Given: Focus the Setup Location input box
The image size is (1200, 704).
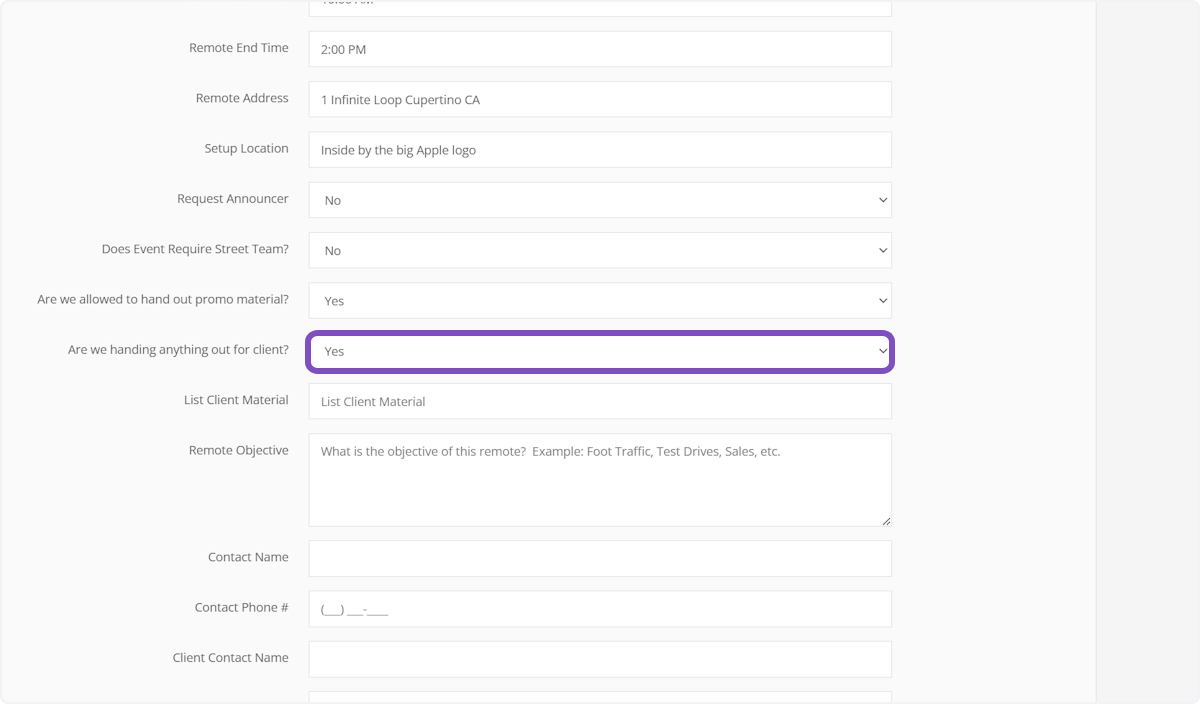Looking at the screenshot, I should coord(599,150).
